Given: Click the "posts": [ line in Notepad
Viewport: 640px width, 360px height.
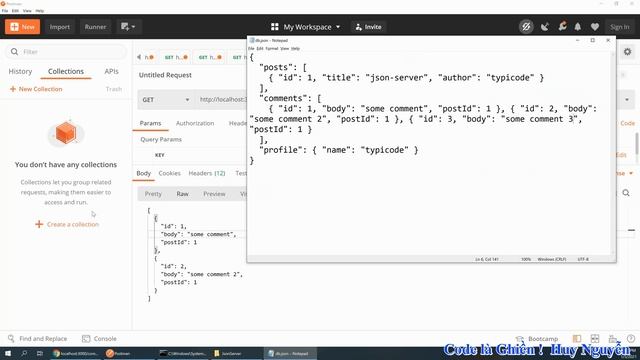Looking at the screenshot, I should click(x=283, y=68).
